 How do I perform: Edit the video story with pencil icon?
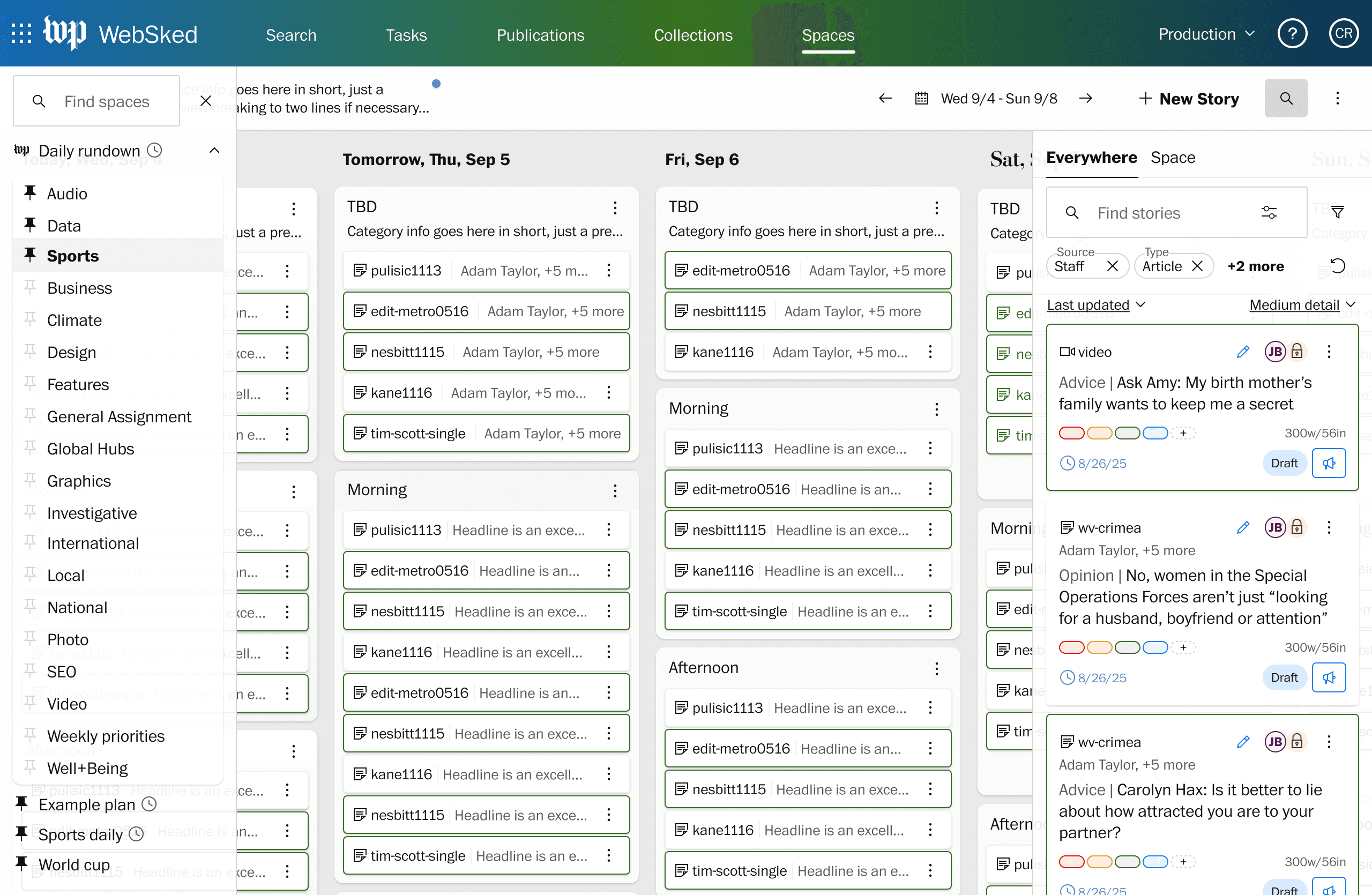1243,352
